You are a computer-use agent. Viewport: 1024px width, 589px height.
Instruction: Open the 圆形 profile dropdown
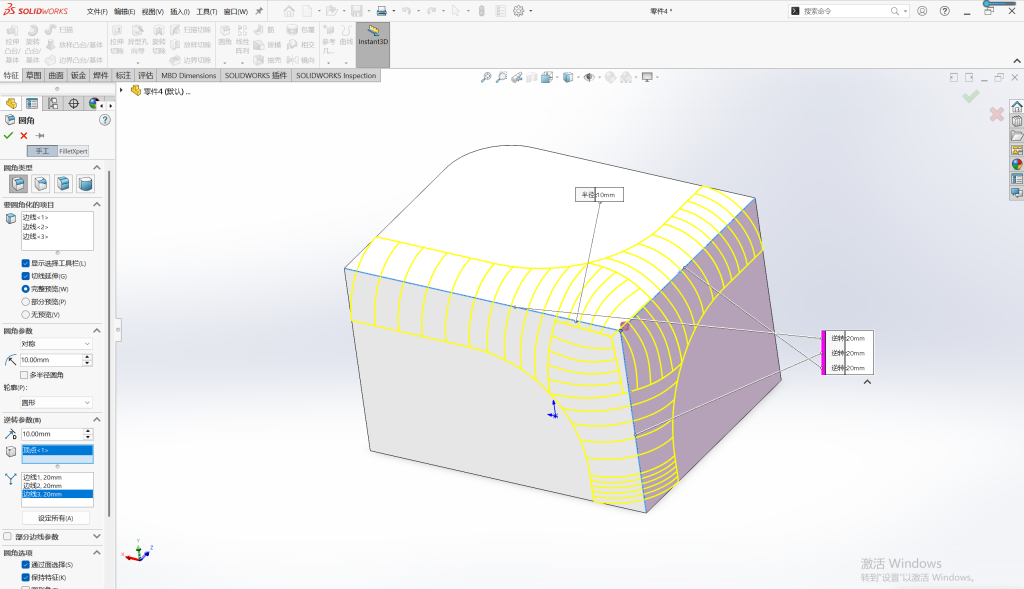[x=56, y=402]
